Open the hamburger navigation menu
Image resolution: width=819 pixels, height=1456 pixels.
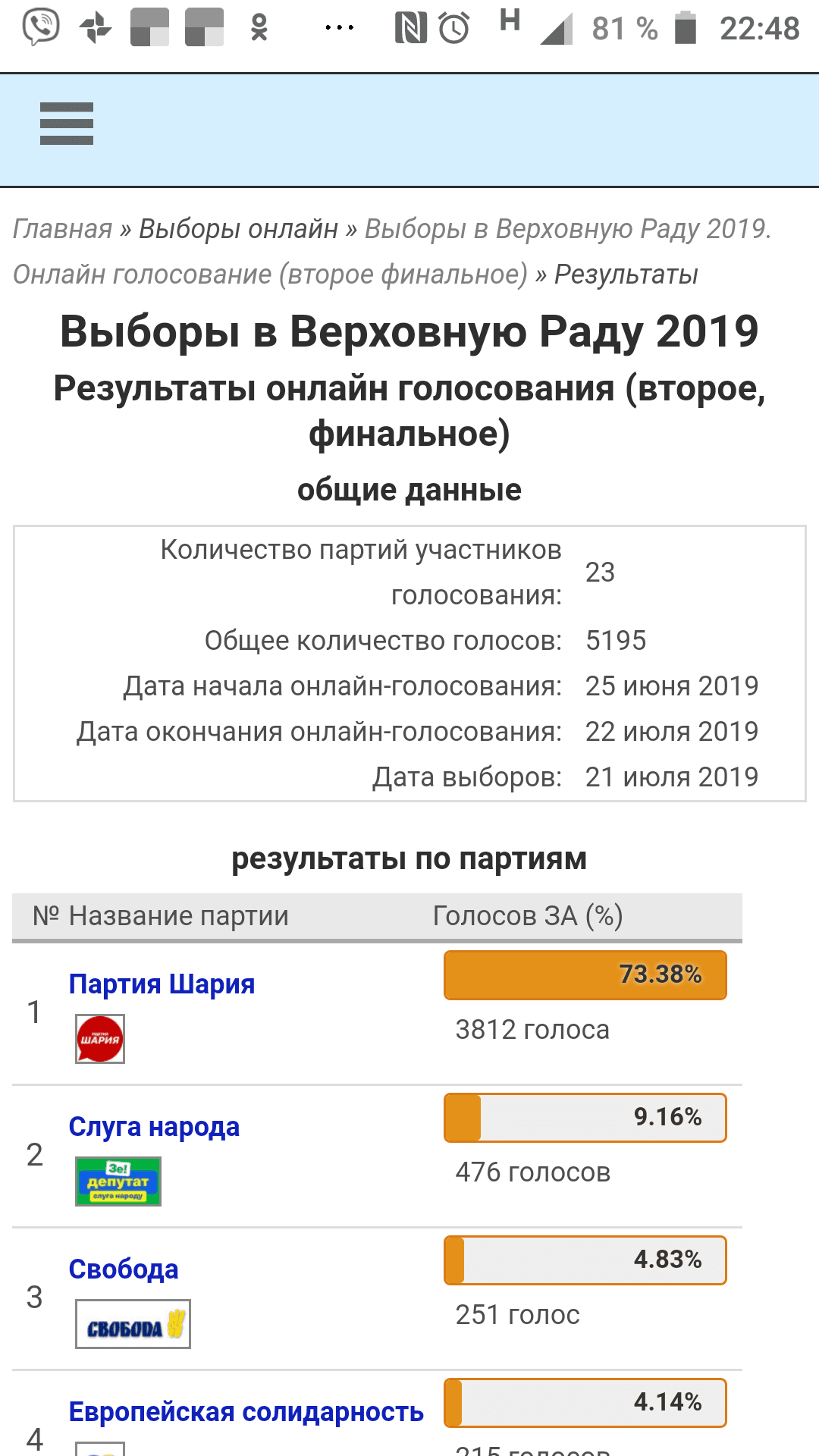[x=67, y=124]
